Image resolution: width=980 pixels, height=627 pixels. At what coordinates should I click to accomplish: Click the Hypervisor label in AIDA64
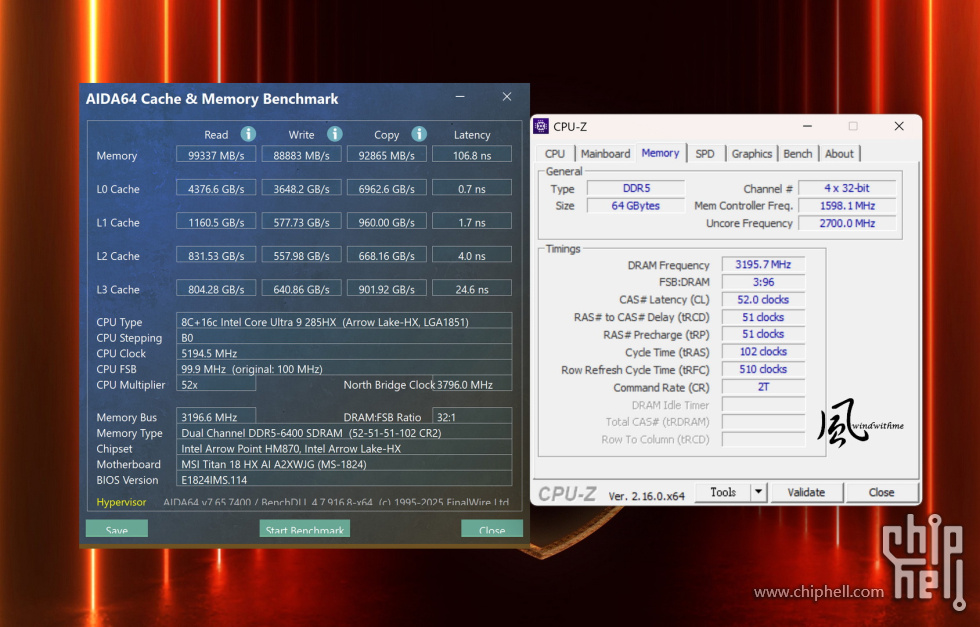(121, 502)
